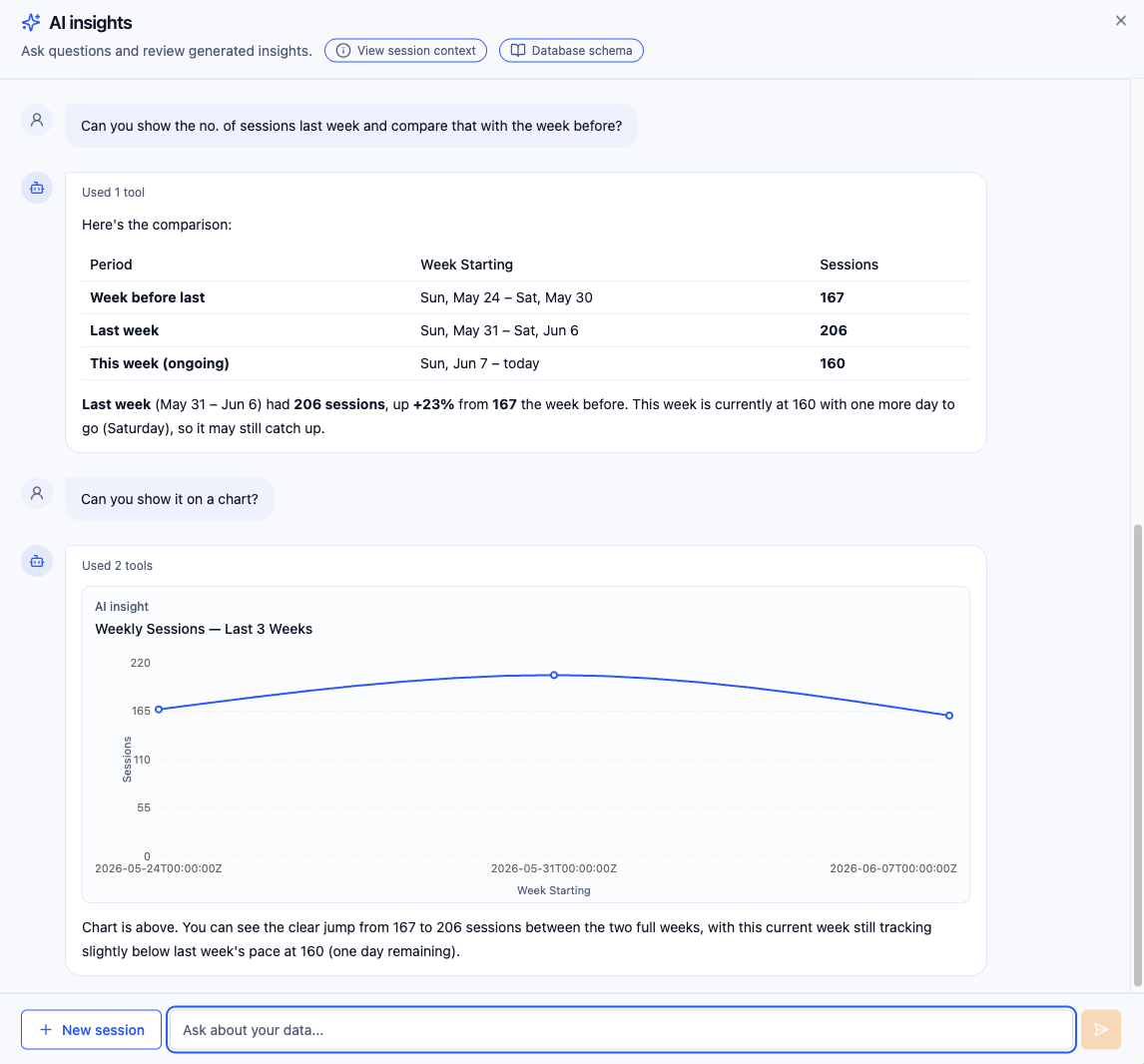Open View session context

(x=405, y=50)
